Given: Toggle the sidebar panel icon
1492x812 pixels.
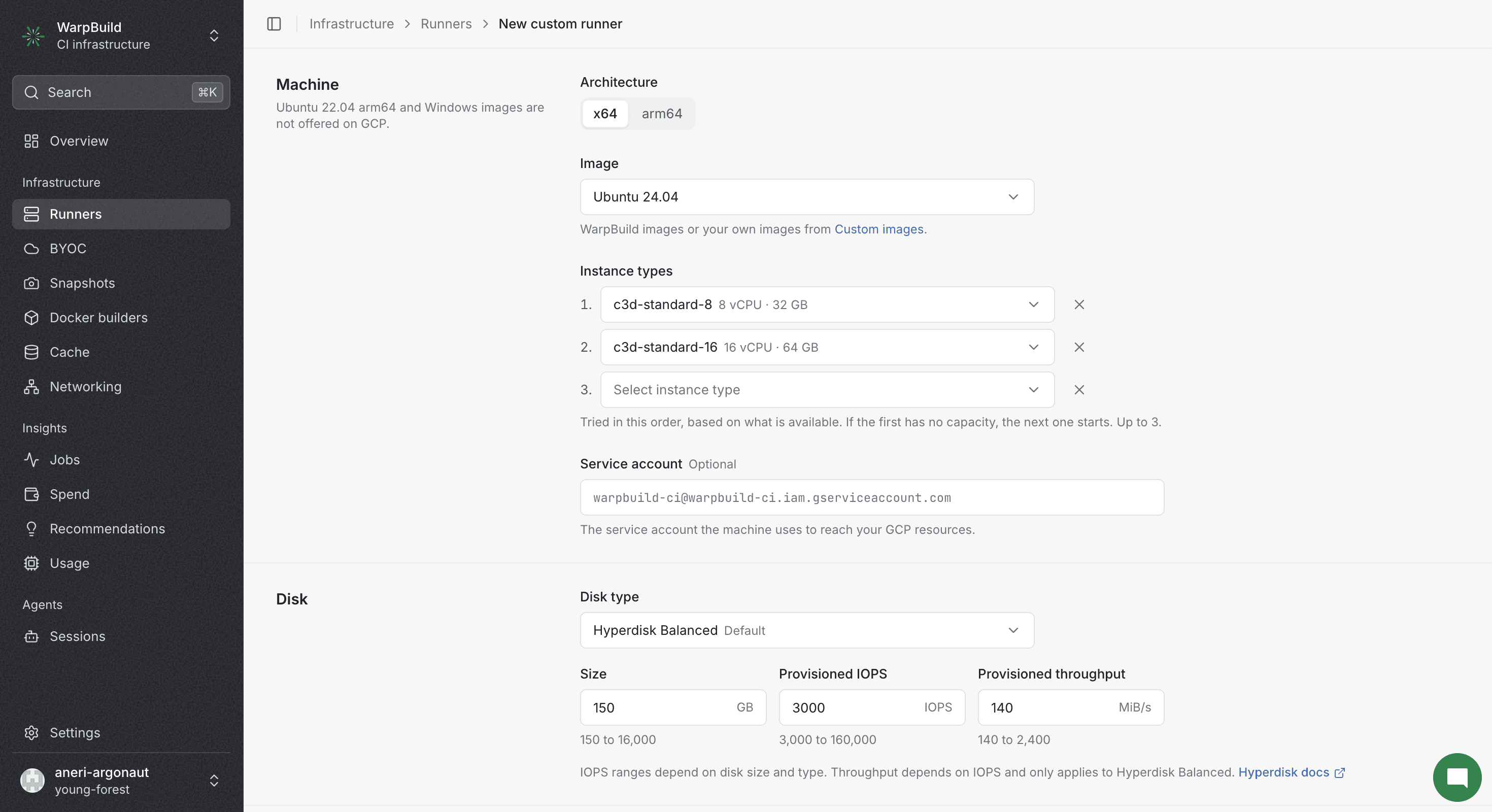Looking at the screenshot, I should (x=274, y=24).
